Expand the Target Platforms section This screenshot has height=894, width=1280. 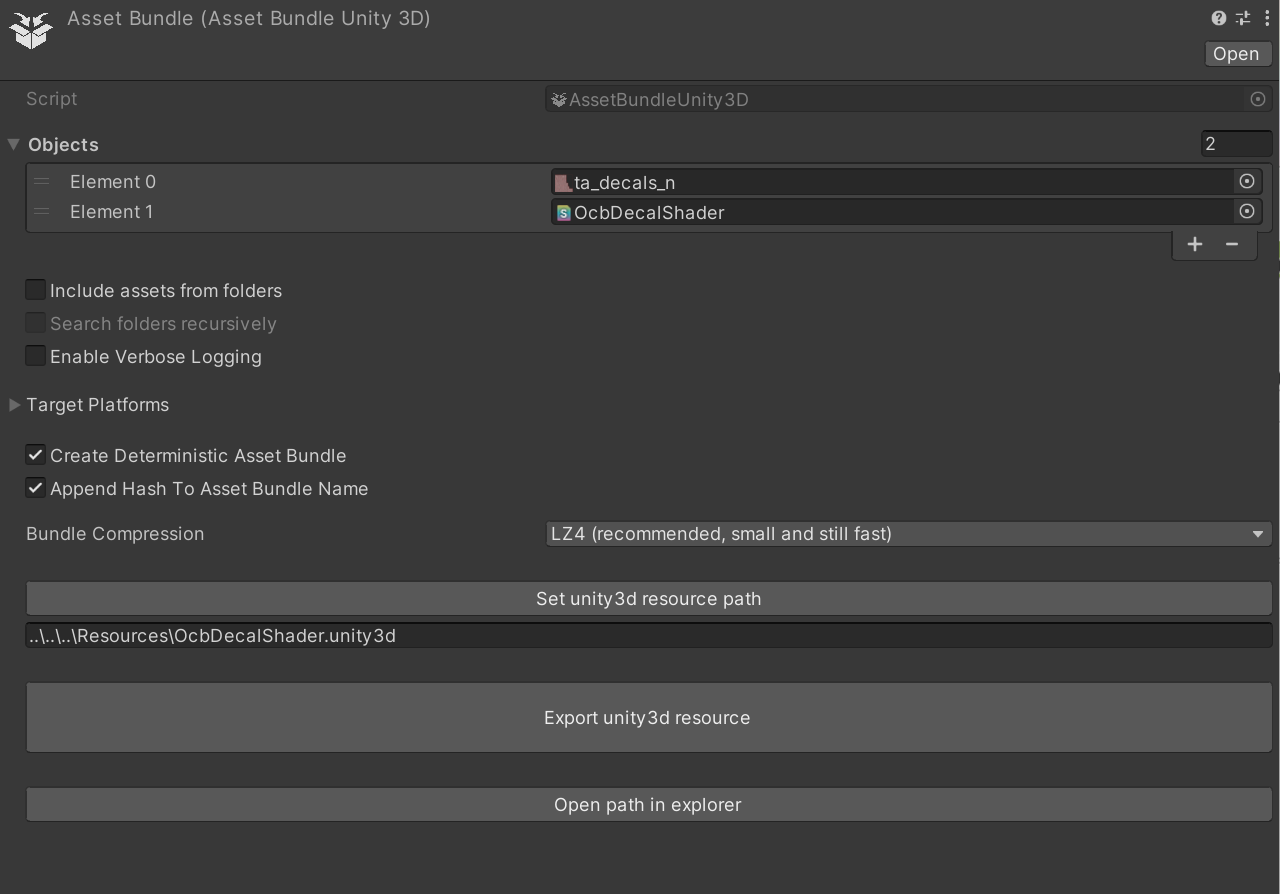coord(14,404)
